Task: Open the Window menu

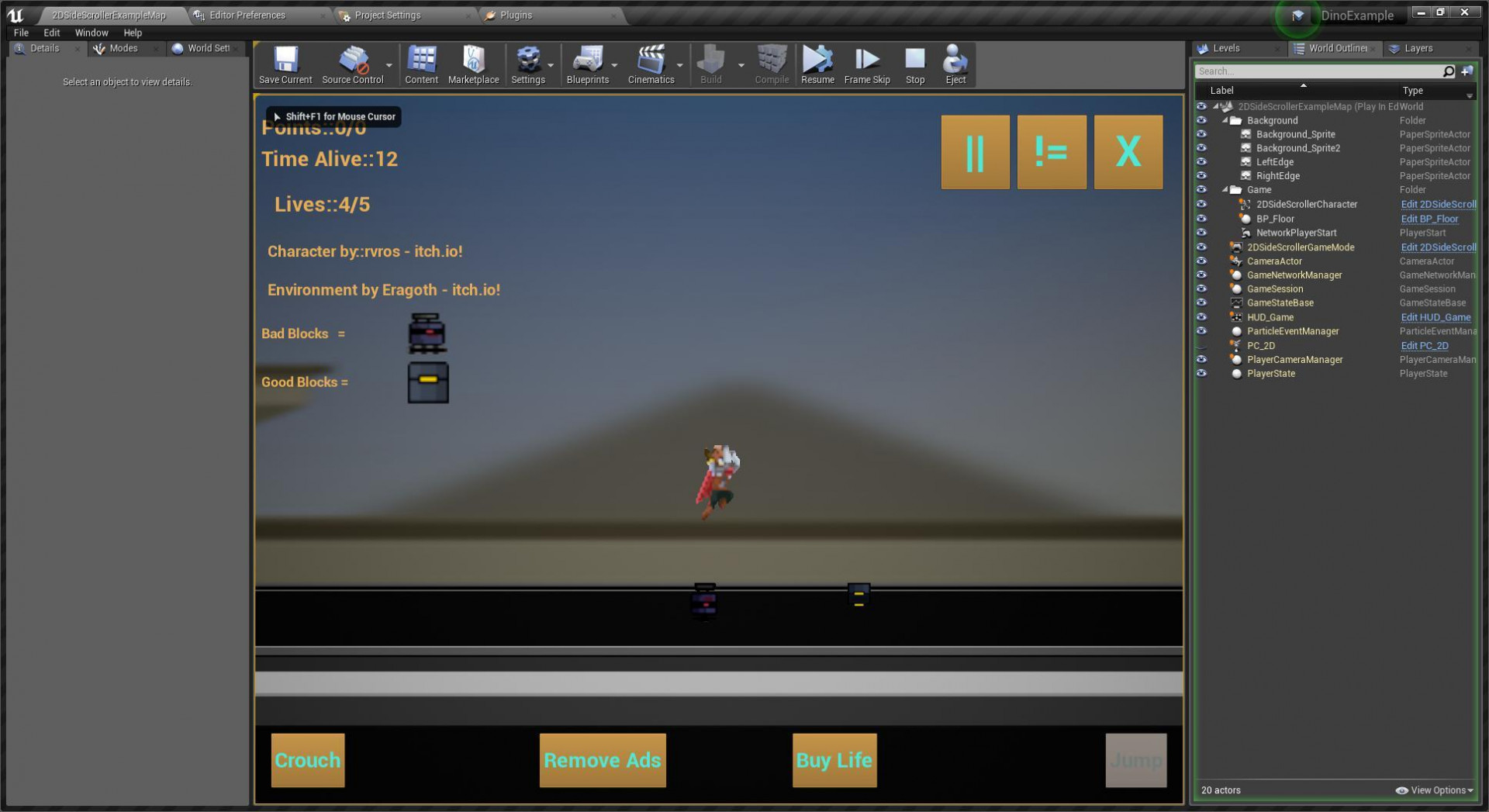Action: click(92, 33)
